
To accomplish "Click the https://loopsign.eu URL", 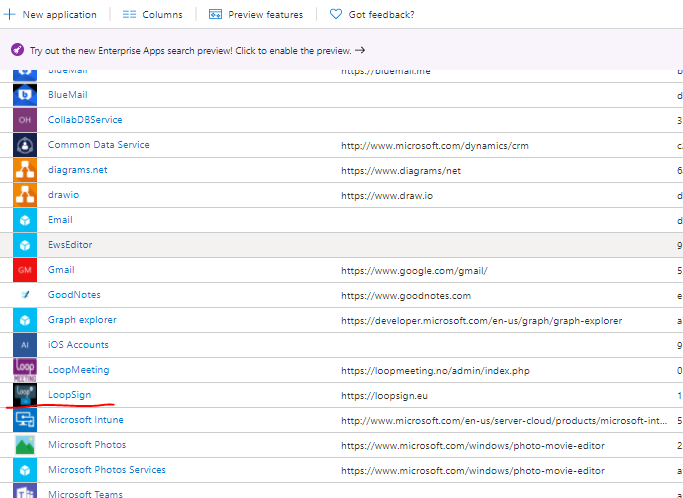I will pyautogui.click(x=384, y=396).
